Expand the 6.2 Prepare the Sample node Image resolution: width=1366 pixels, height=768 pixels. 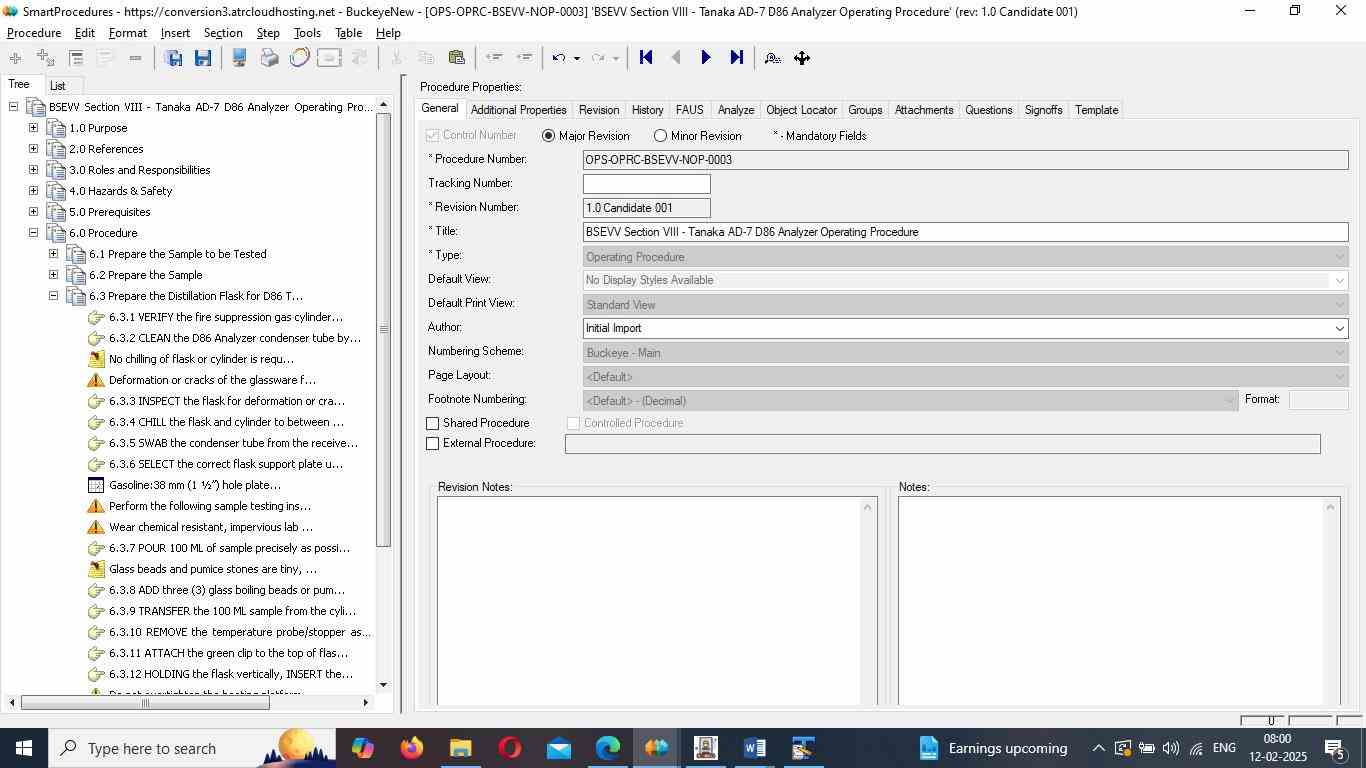point(53,275)
